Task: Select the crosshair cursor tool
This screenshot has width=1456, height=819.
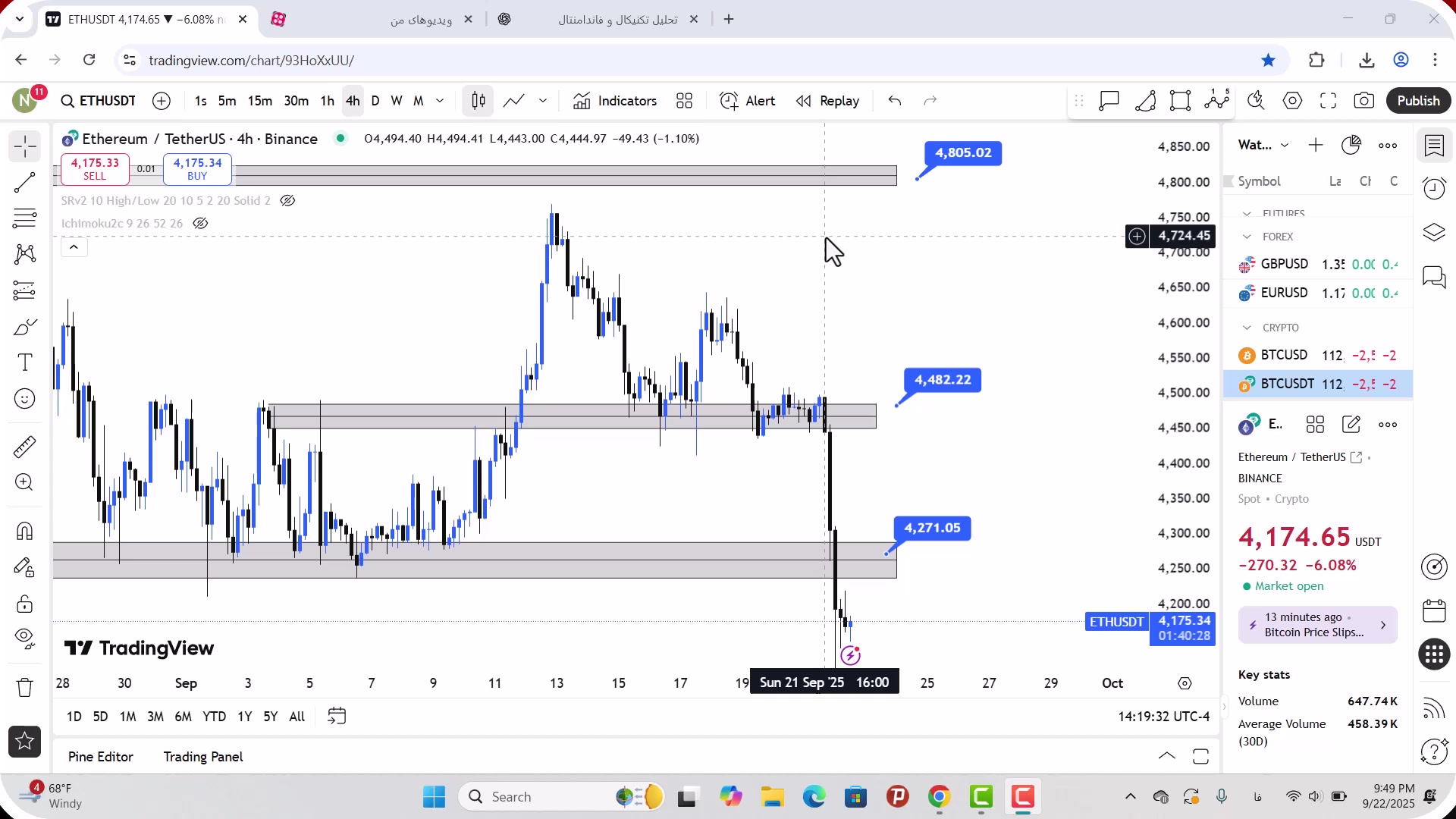Action: (x=25, y=146)
